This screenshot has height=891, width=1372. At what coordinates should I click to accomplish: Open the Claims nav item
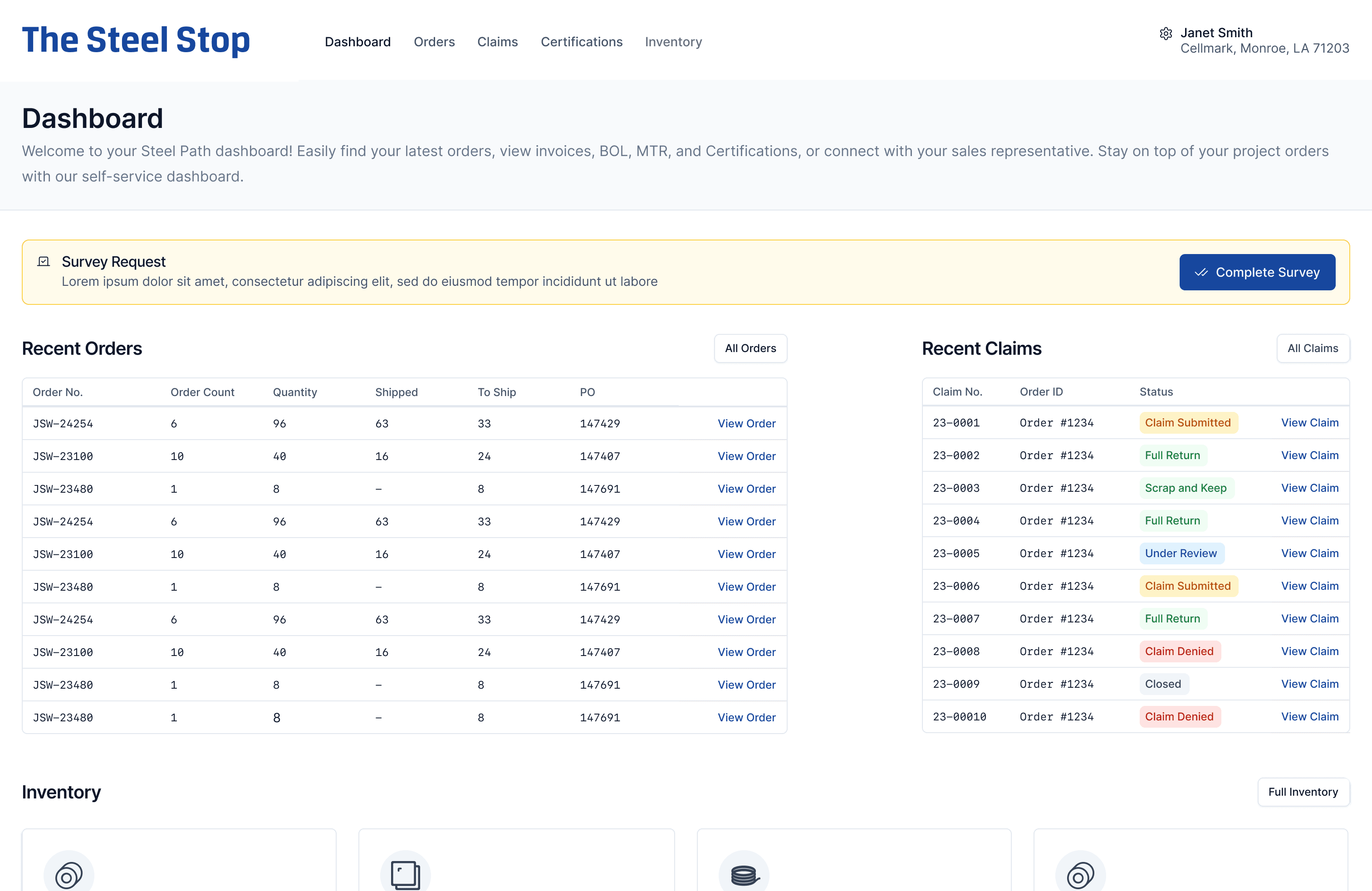point(498,42)
